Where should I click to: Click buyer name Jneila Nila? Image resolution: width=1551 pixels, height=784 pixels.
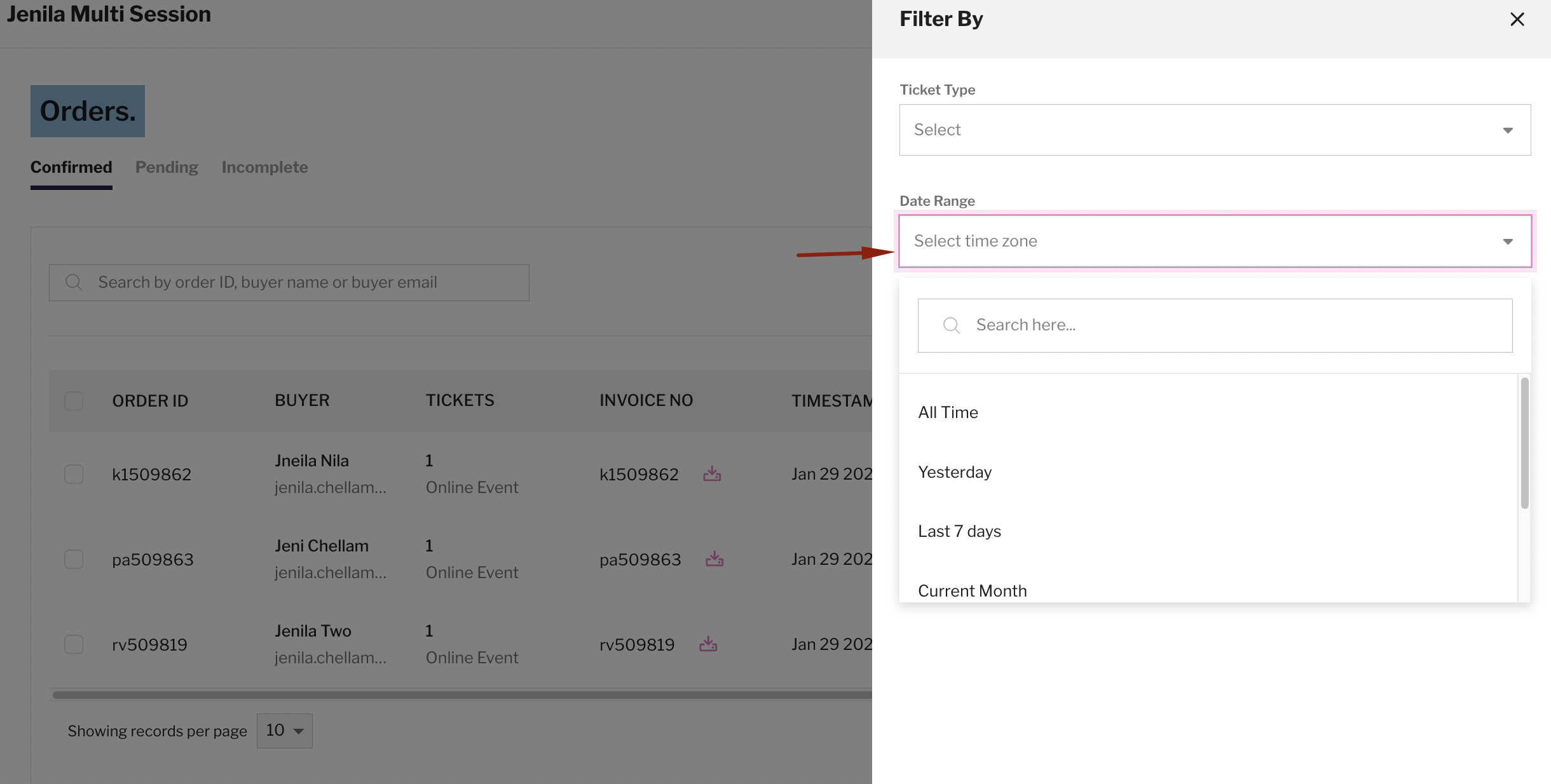click(x=311, y=461)
